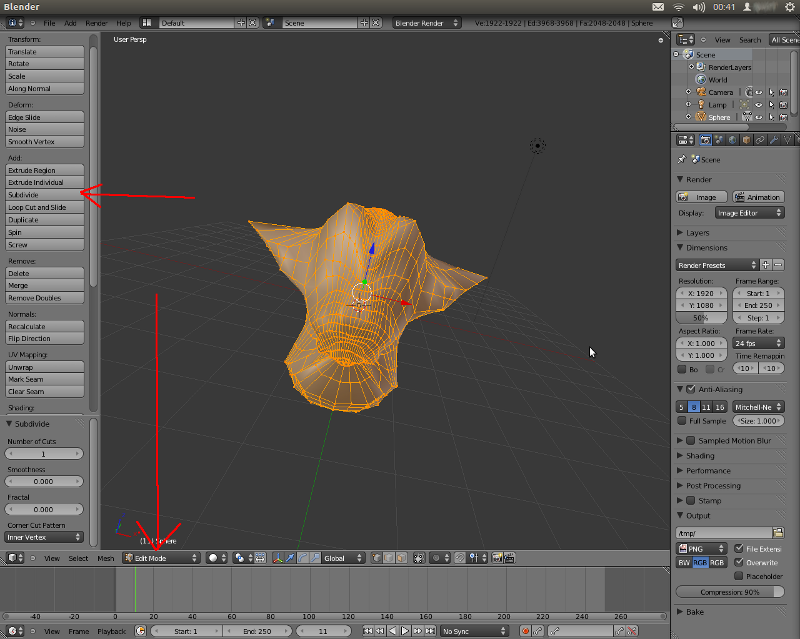Click the red record keyframe button
This screenshot has height=639, width=800.
tap(524, 631)
